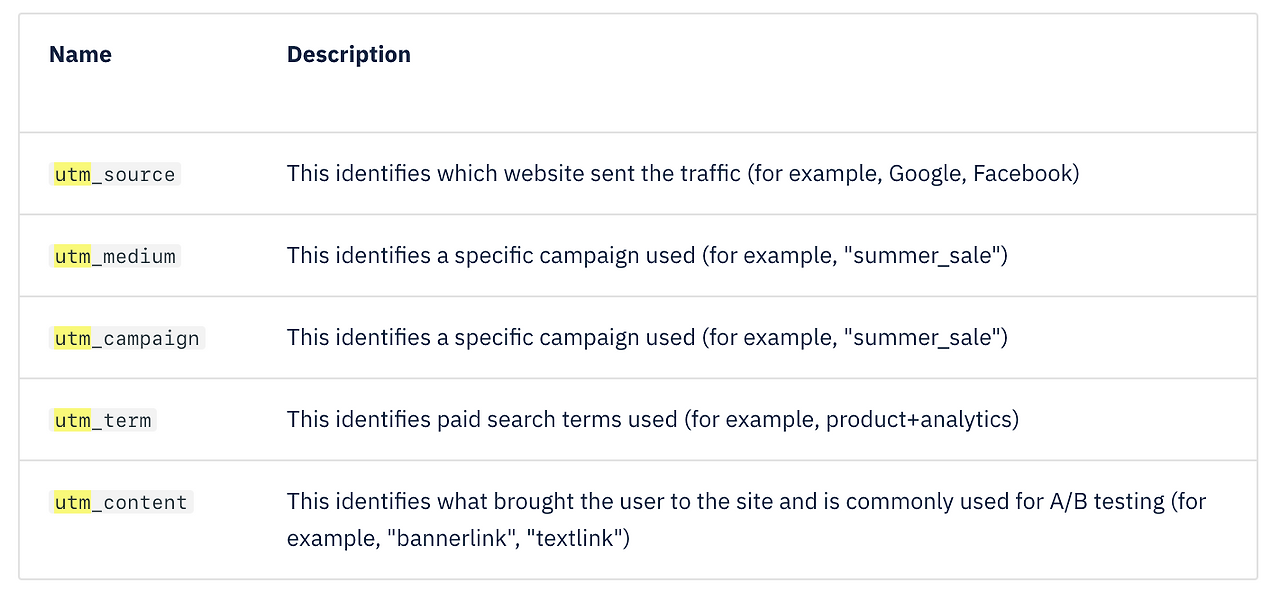Select the utm_term parameter name

tap(103, 420)
